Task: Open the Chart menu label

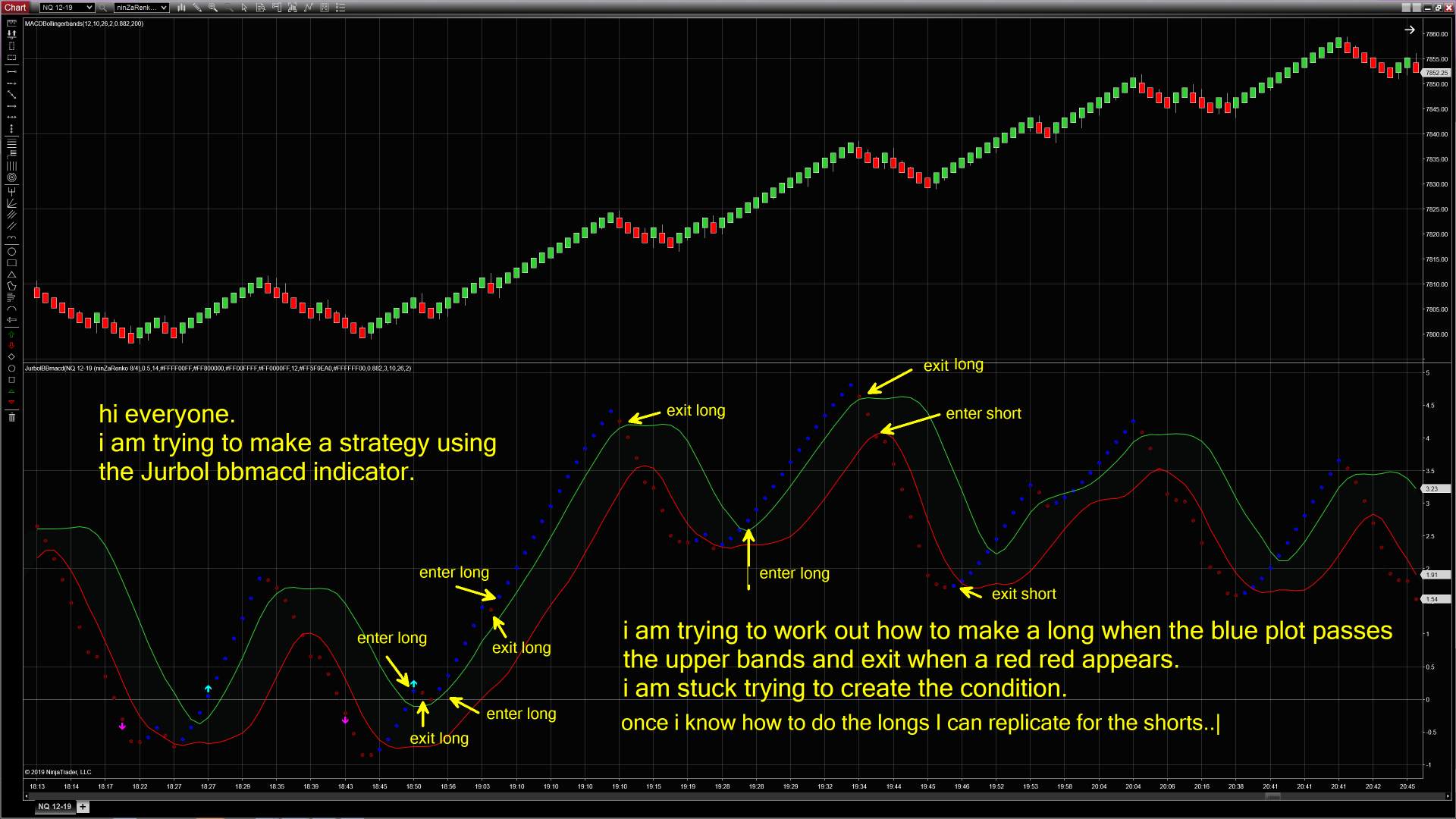Action: [x=15, y=8]
